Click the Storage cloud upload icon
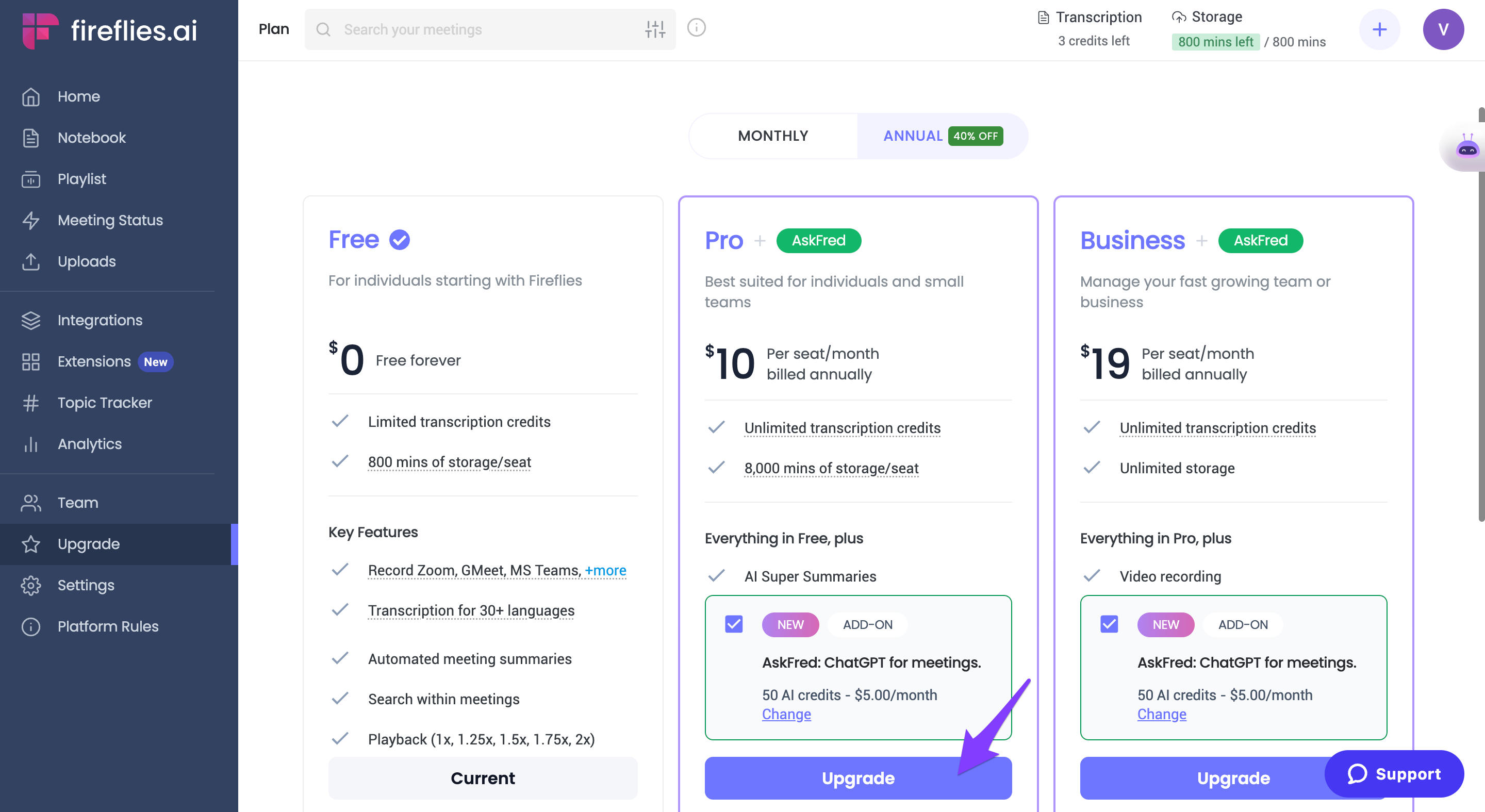The height and width of the screenshot is (812, 1485). 1179,16
